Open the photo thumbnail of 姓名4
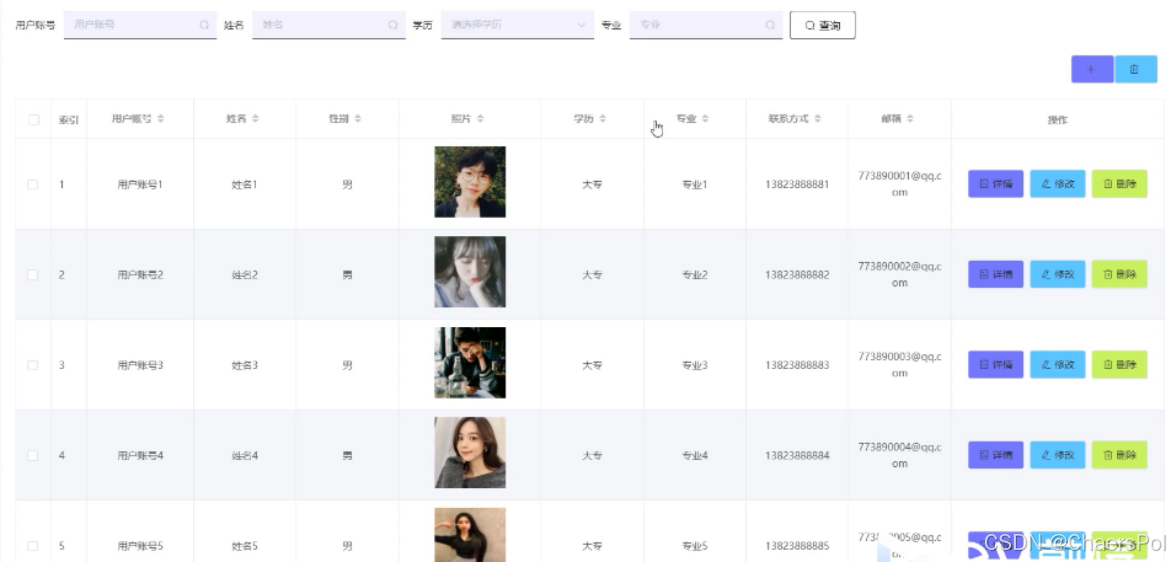 point(470,452)
